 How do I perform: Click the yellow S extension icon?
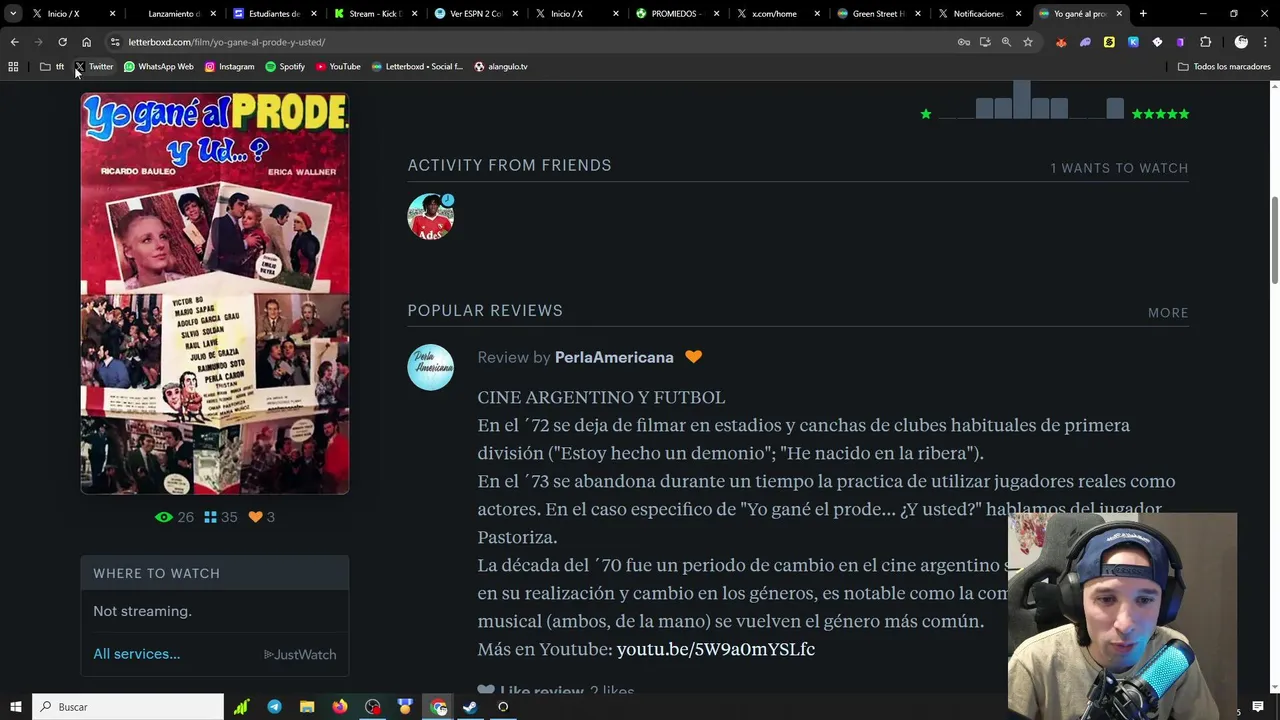click(x=1109, y=42)
